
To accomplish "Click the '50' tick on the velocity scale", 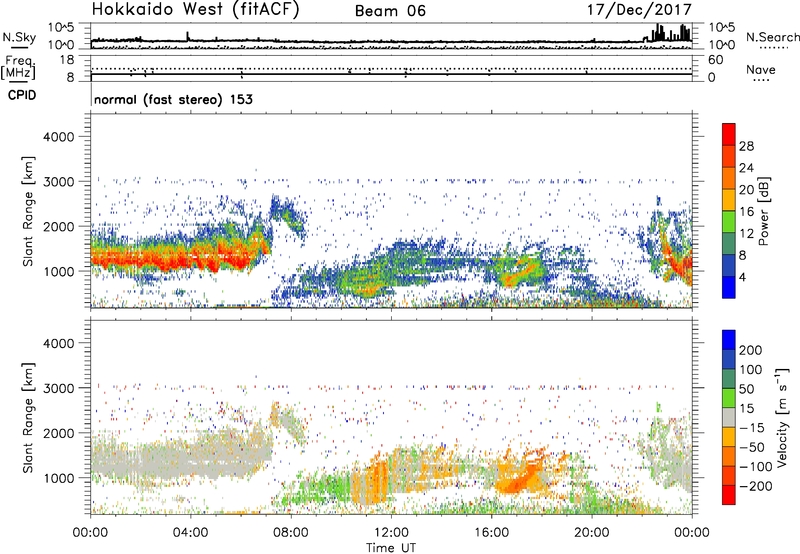I will coord(746,389).
